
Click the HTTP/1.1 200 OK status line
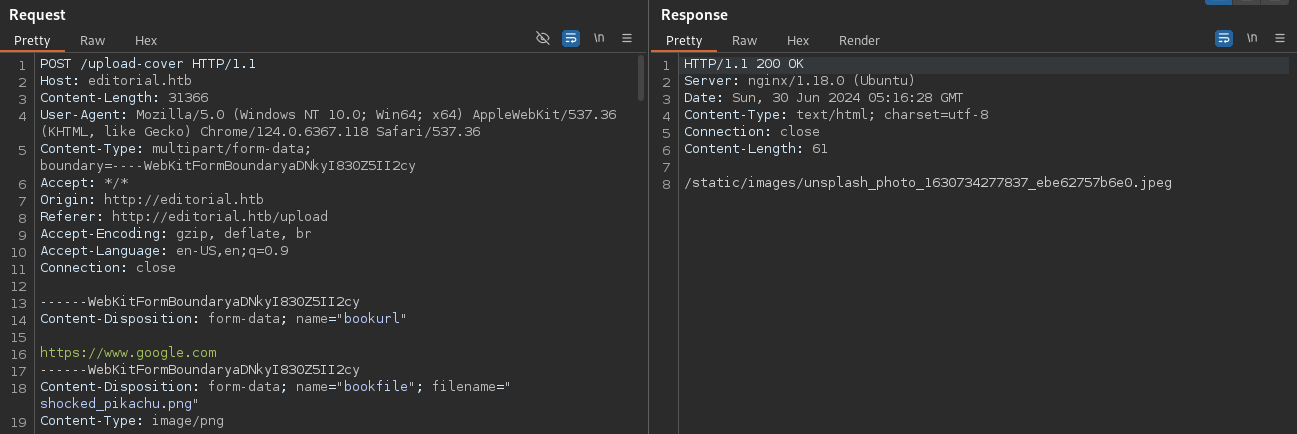[x=743, y=64]
